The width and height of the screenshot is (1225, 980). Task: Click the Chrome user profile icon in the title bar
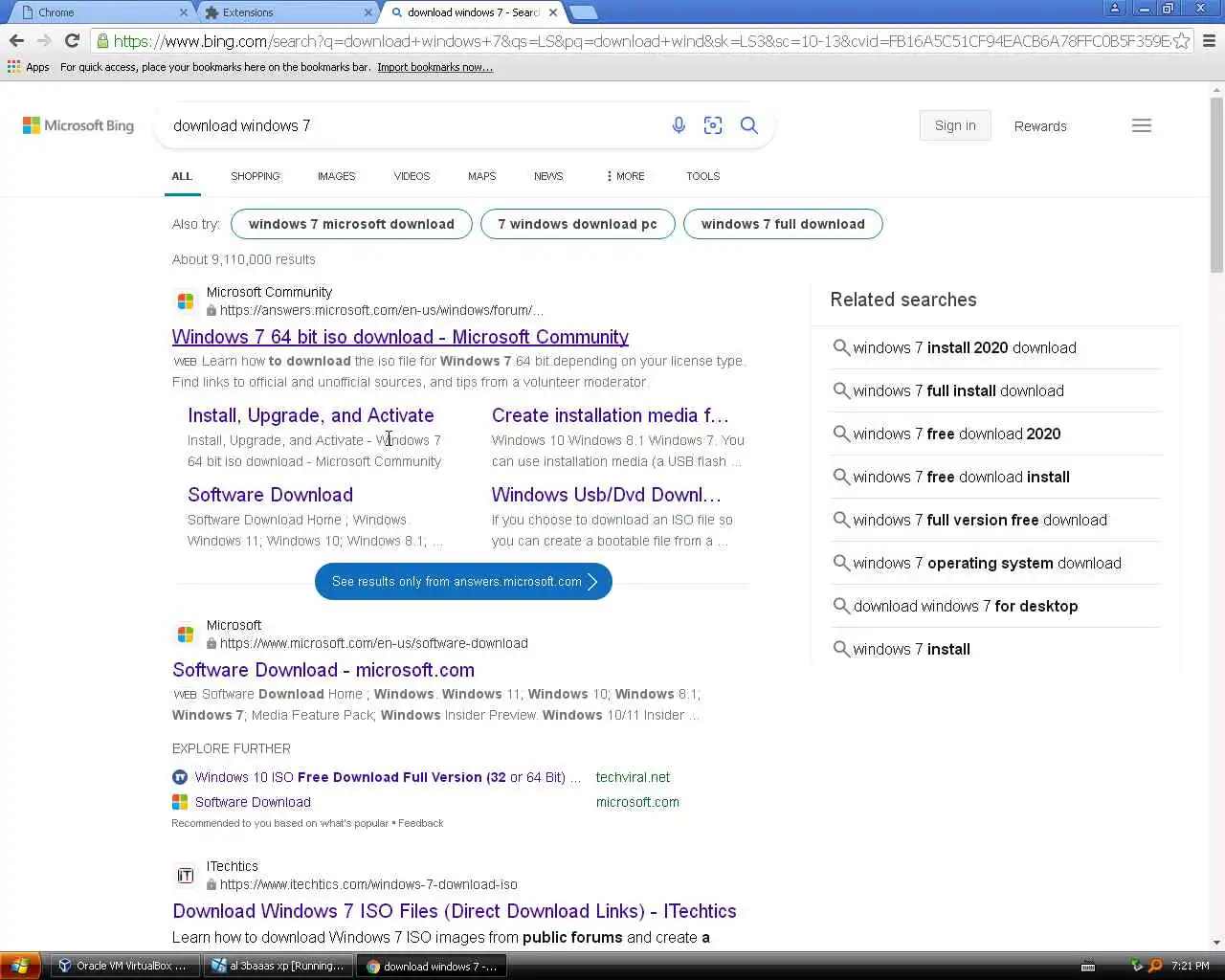(x=1114, y=9)
